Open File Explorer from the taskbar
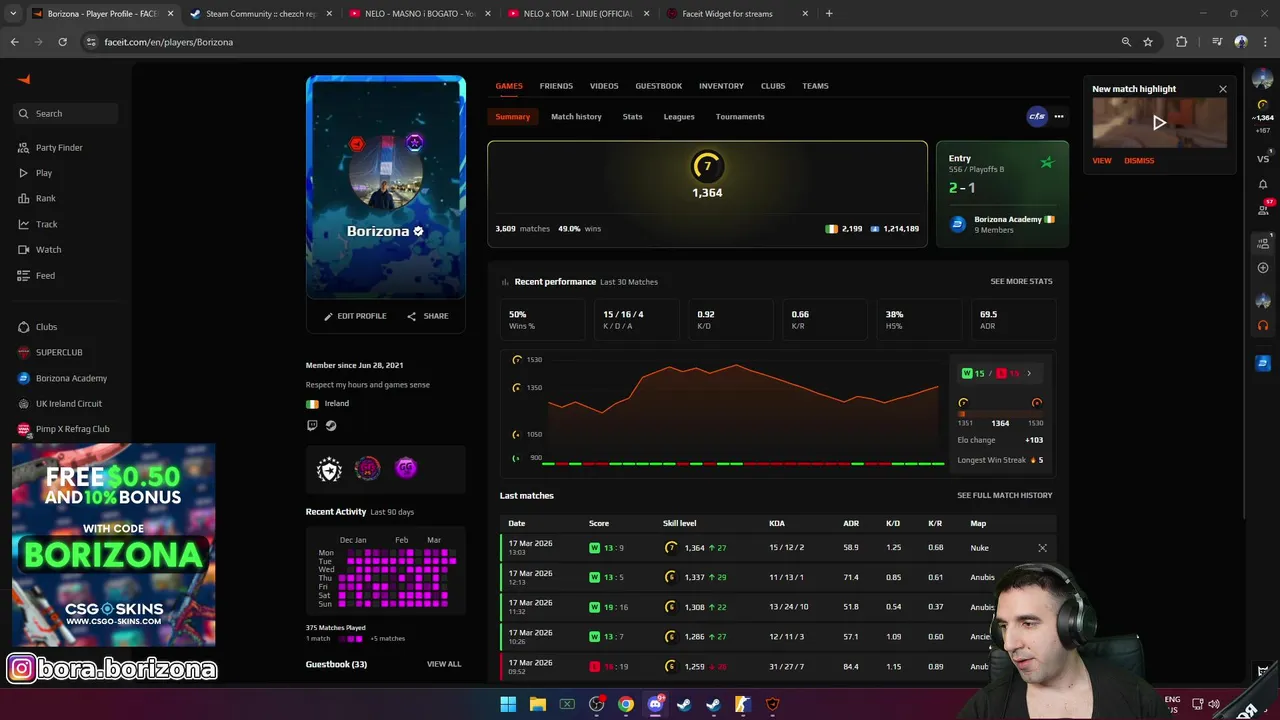 point(537,704)
